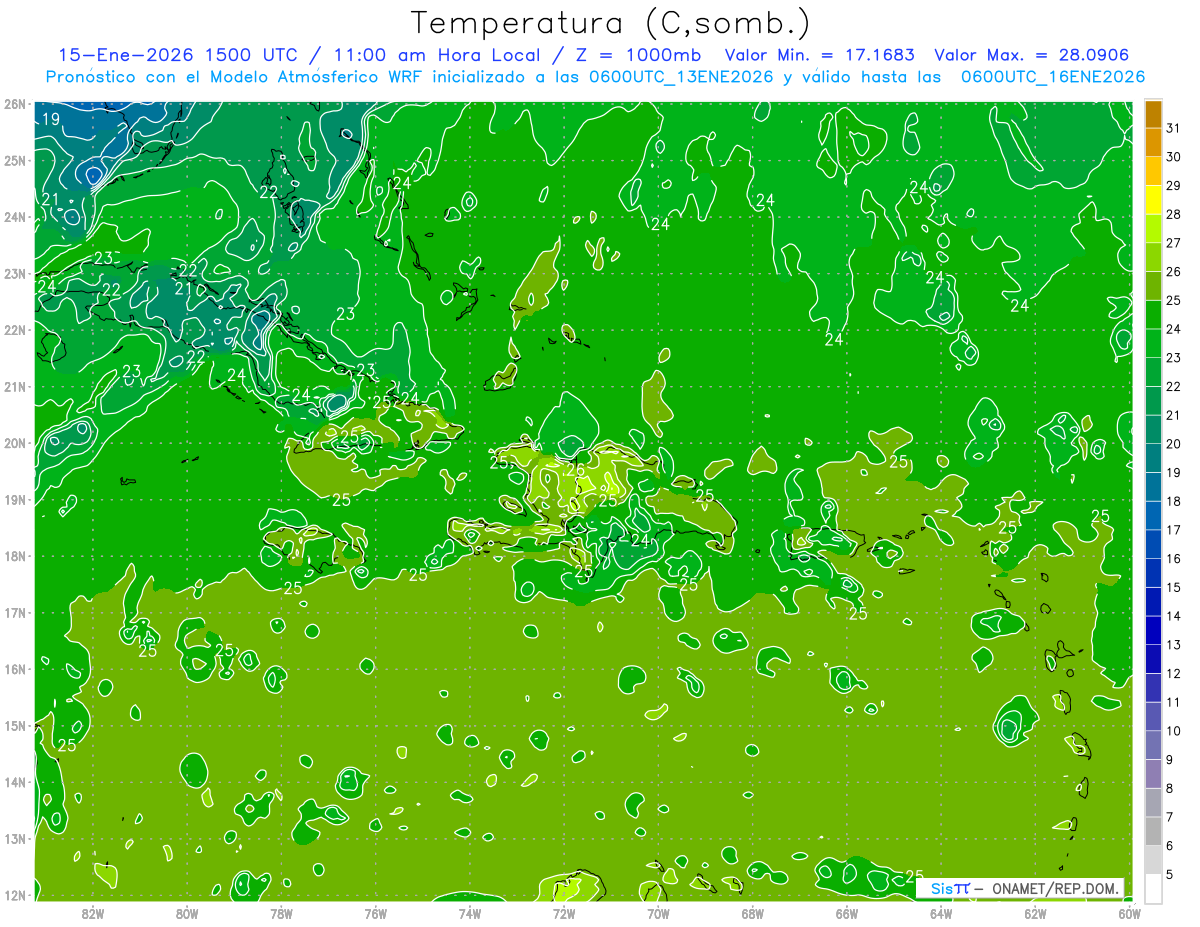Click the '24N' latitude axis label
This screenshot has width=1200, height=927.
tap(15, 217)
